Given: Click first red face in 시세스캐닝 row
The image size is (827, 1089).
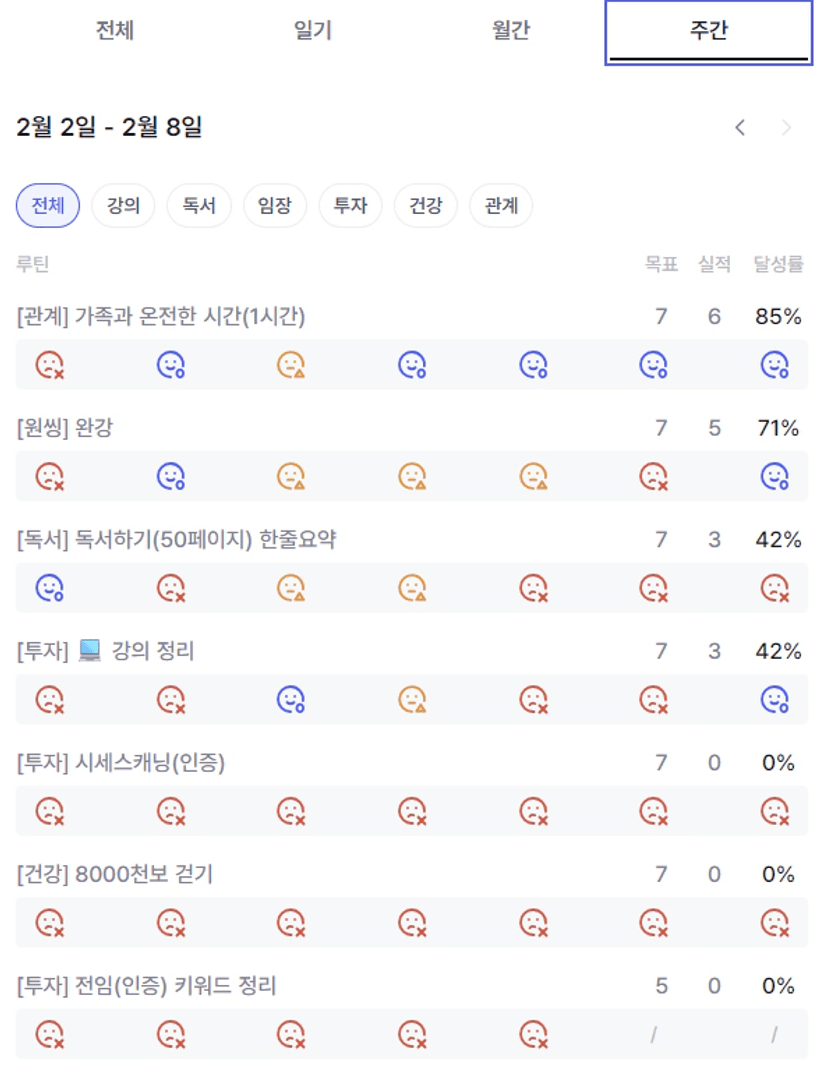Looking at the screenshot, I should pyautogui.click(x=49, y=811).
